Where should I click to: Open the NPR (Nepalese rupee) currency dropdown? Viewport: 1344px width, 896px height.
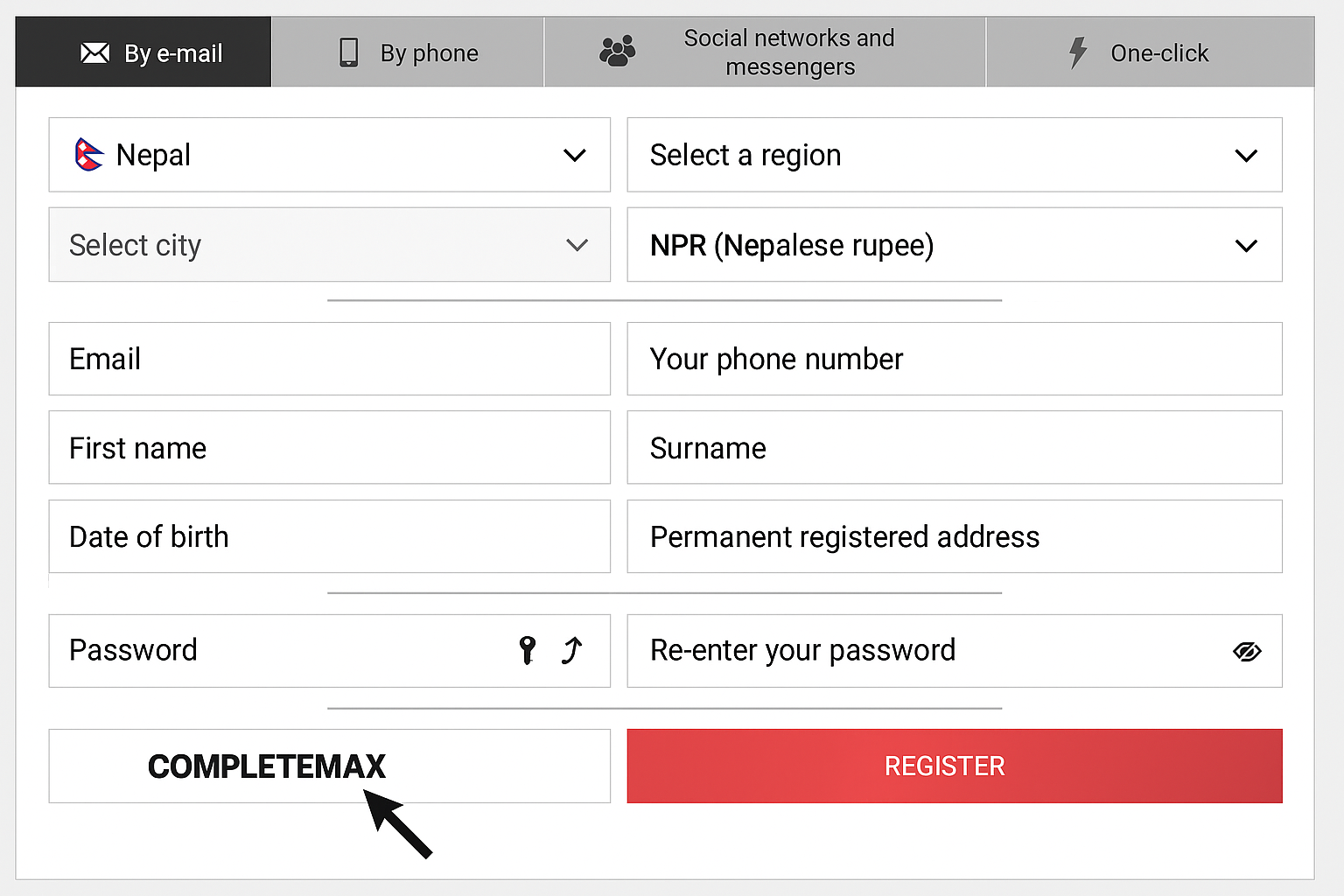954,245
